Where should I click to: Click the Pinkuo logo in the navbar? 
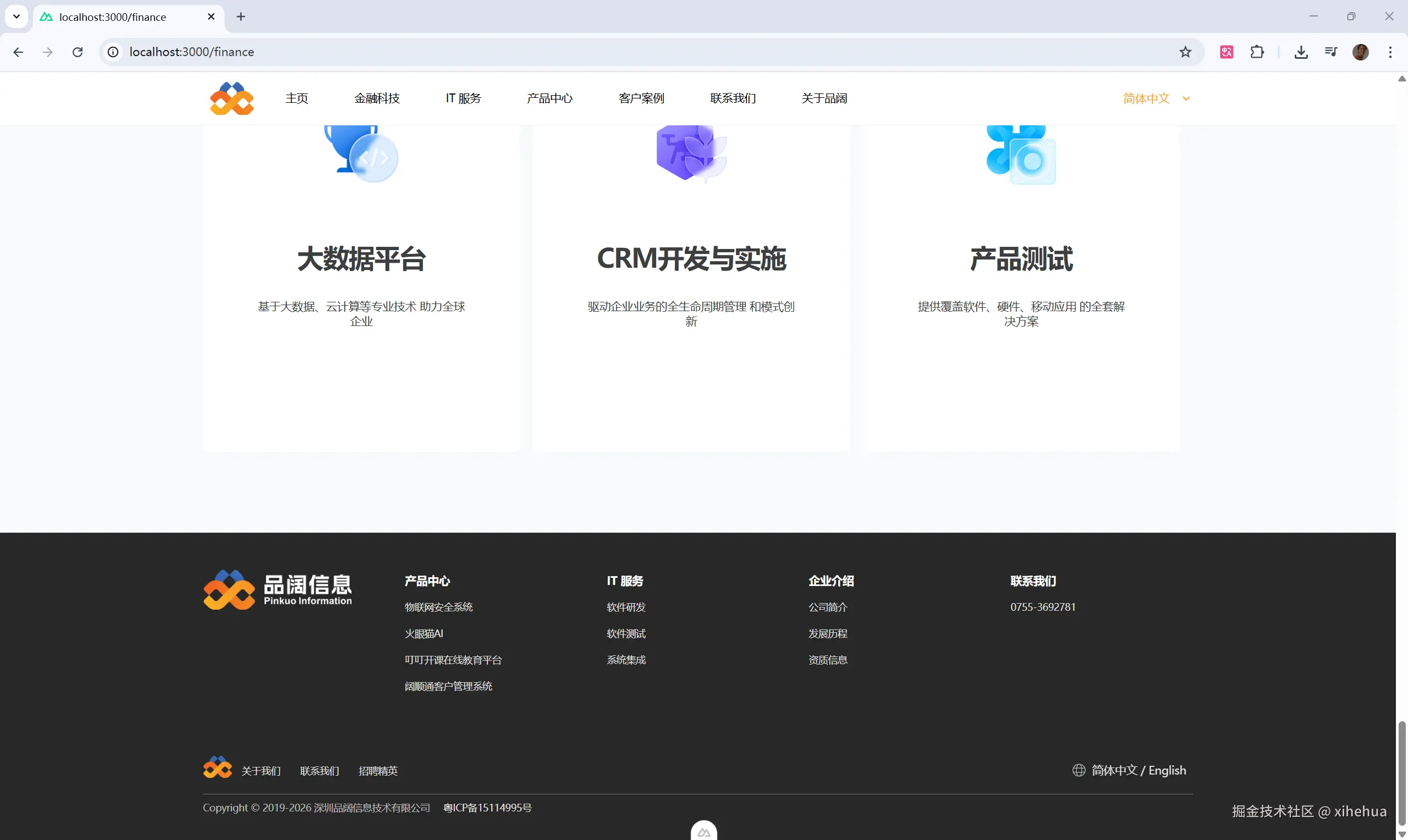click(232, 98)
